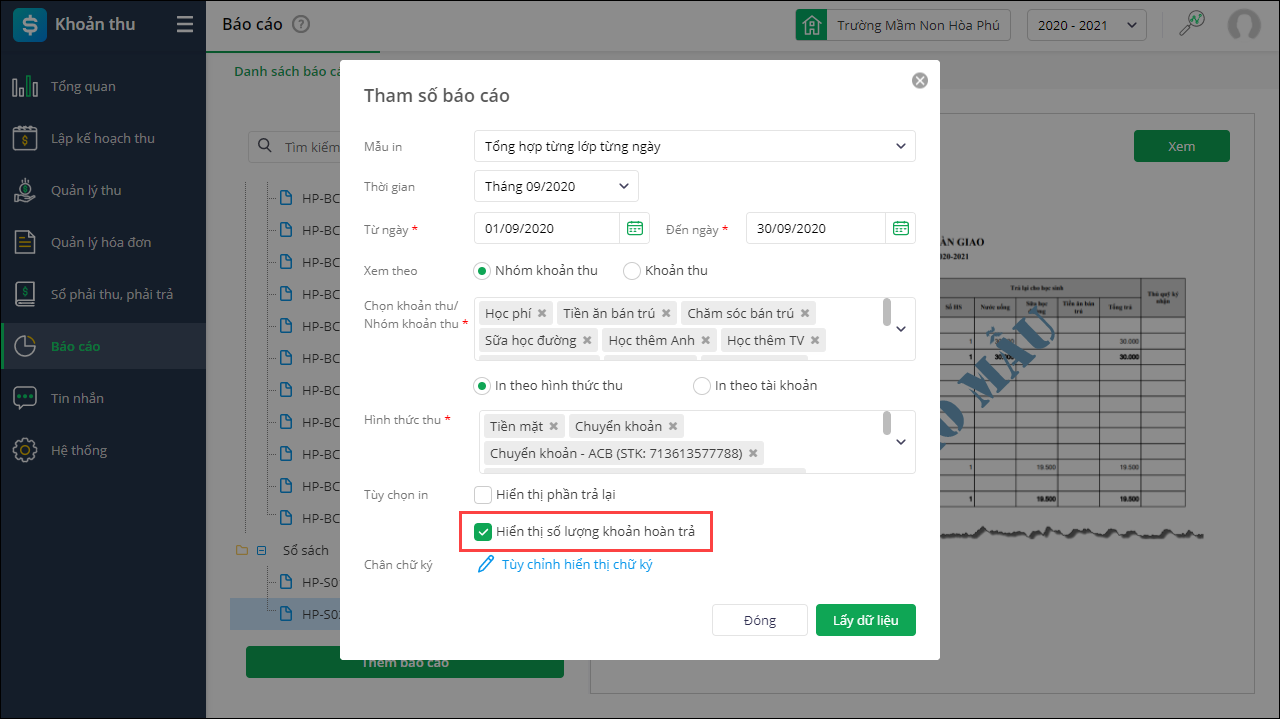This screenshot has height=719, width=1280.
Task: Click the Đóng button
Action: (x=759, y=620)
